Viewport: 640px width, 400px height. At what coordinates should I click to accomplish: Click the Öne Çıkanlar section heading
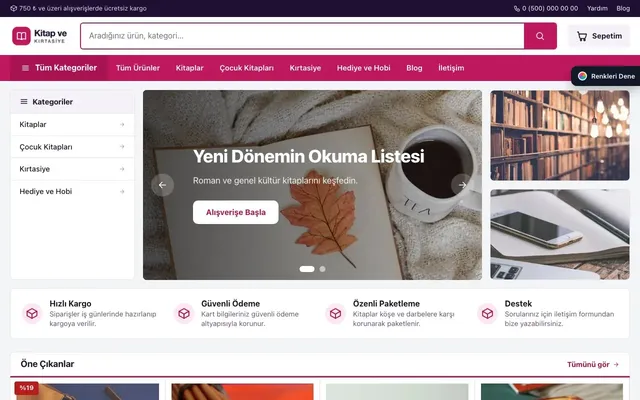click(x=47, y=364)
